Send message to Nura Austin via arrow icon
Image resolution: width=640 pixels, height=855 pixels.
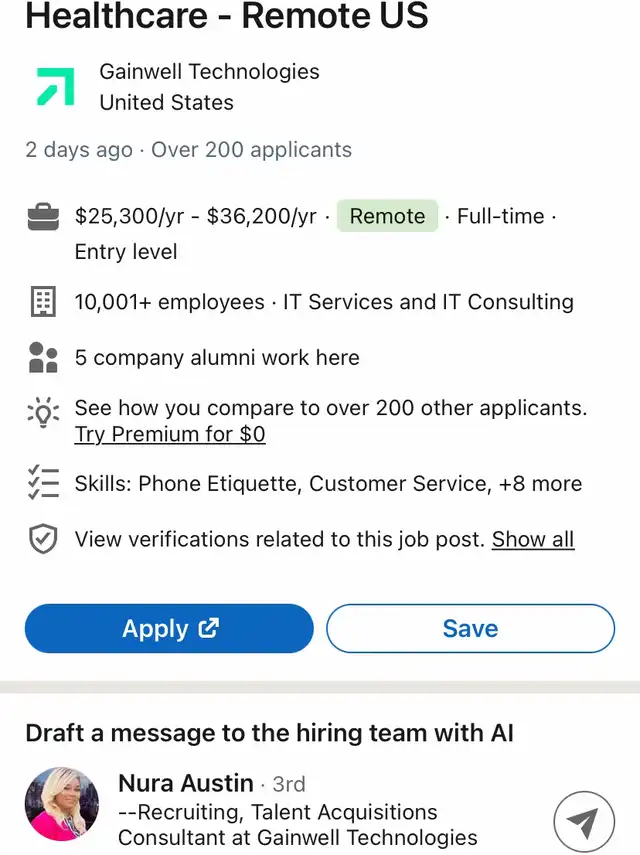pyautogui.click(x=583, y=822)
